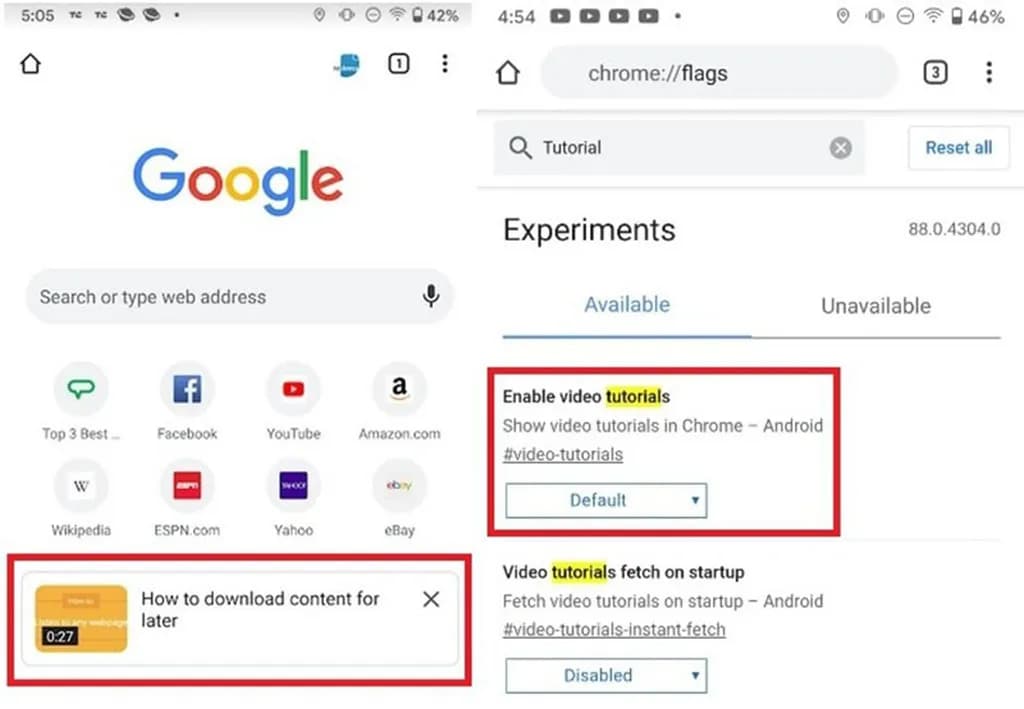Open the #video-tutorials link
Viewport: 1024px width, 709px height.
coord(563,454)
